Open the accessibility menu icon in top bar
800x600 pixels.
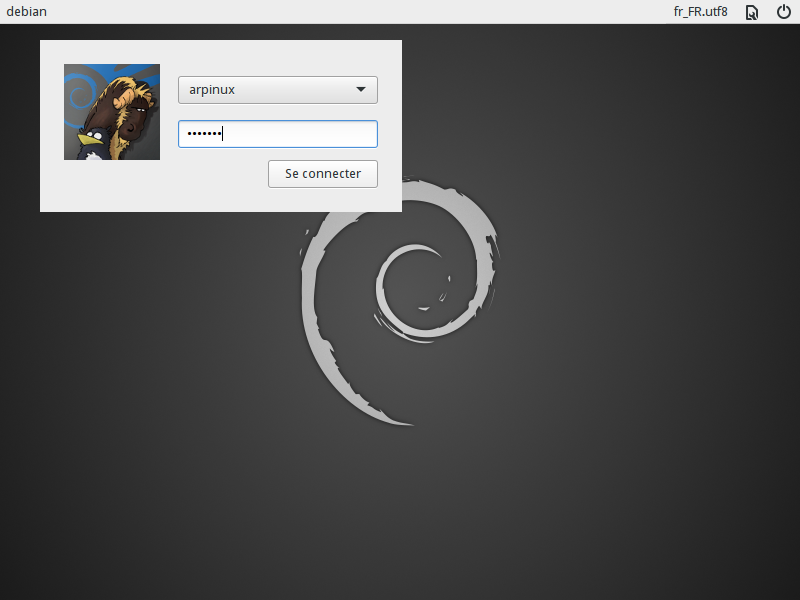tap(752, 12)
